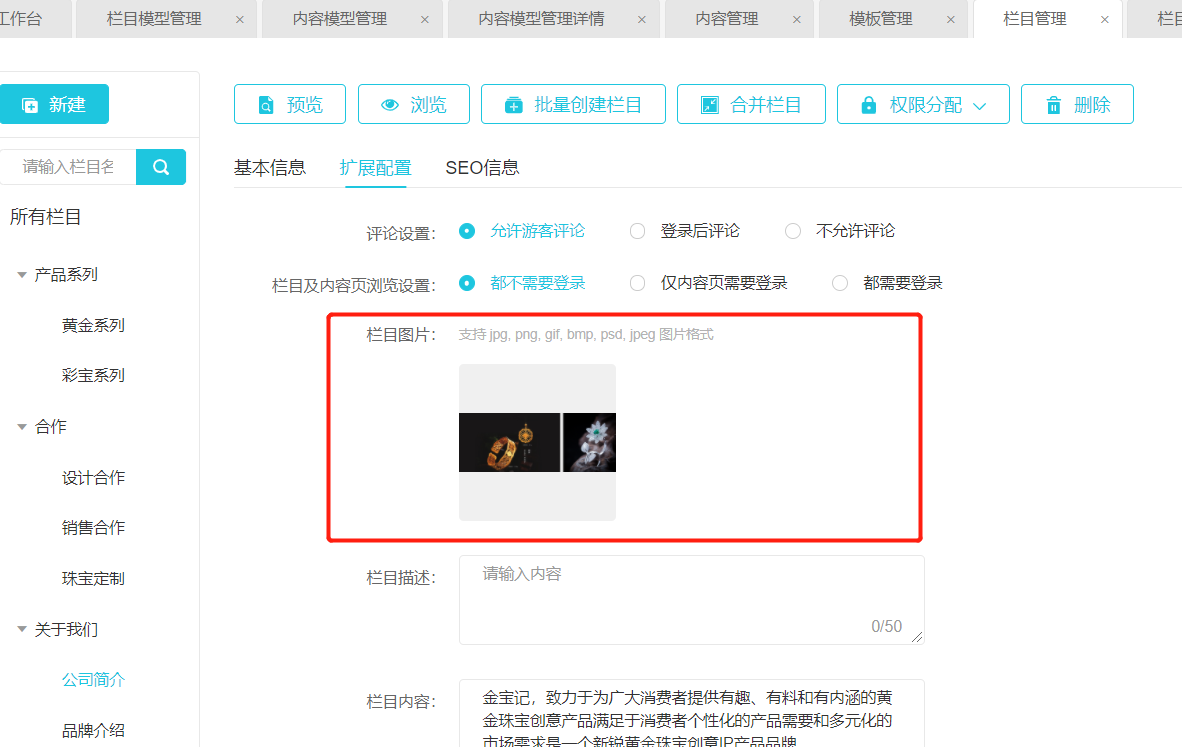
Task: Open the 权限分配 dropdown
Action: (923, 104)
